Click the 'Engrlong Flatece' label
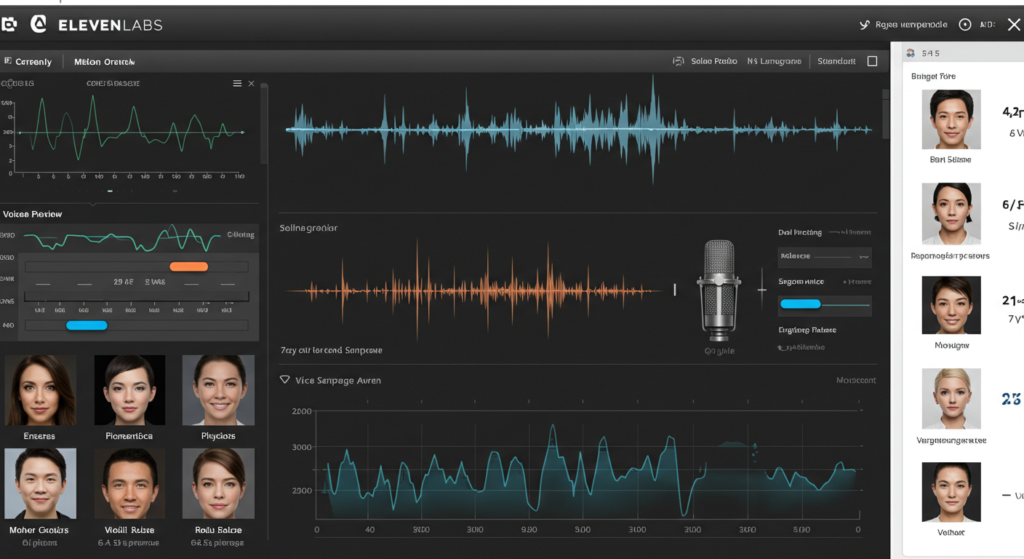Screen dimensions: 1024x559 click(807, 330)
